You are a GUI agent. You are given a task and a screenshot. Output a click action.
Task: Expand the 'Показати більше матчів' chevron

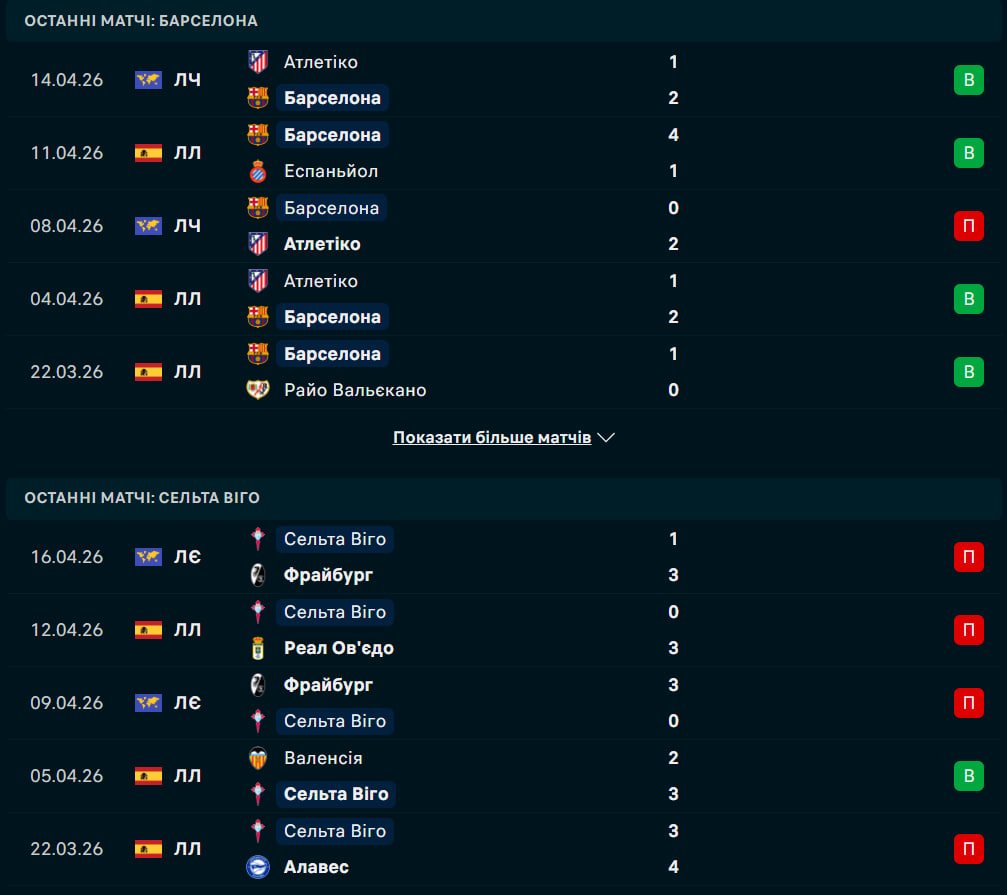click(x=606, y=437)
